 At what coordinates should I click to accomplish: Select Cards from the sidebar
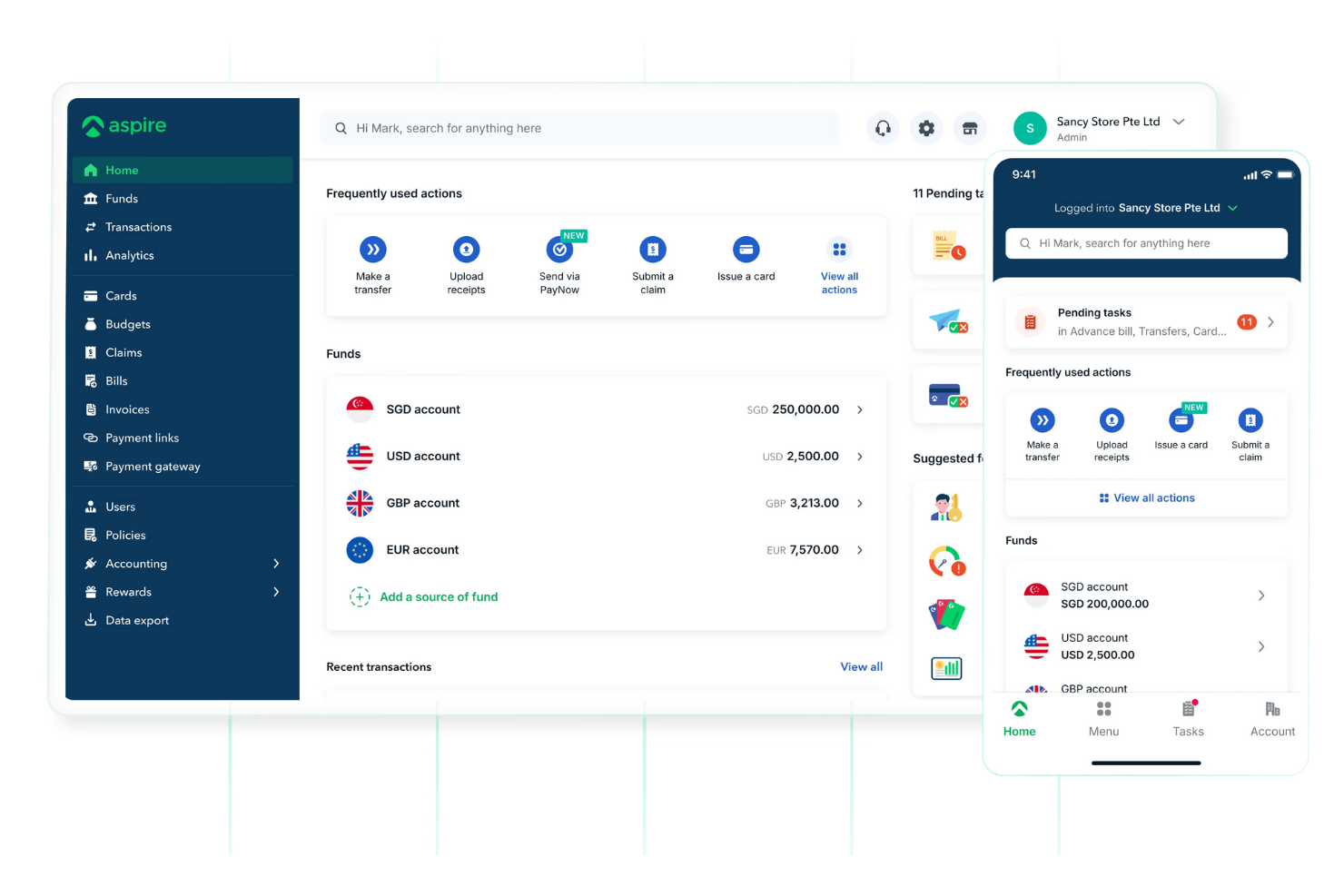119,295
